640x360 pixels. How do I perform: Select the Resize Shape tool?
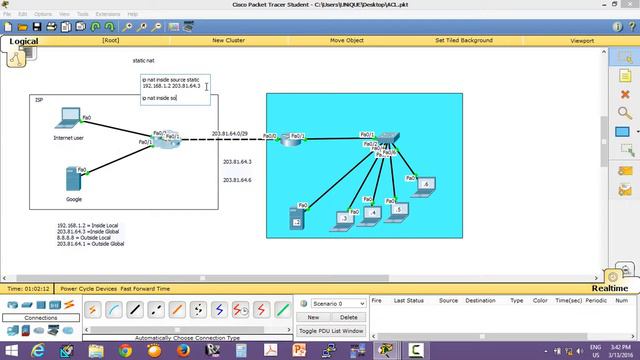click(x=626, y=151)
